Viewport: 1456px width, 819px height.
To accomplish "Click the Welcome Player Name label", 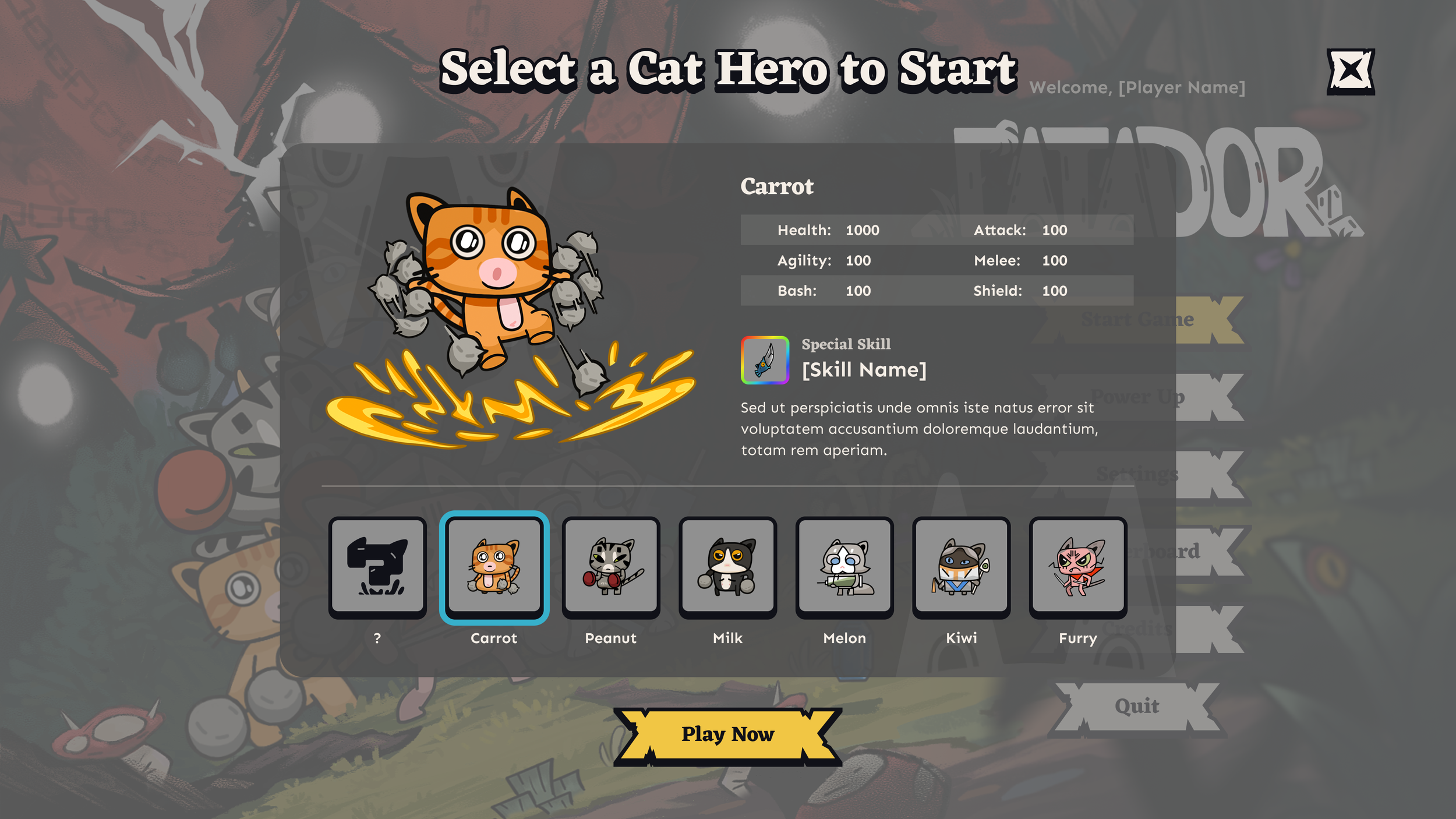I will 1137,87.
